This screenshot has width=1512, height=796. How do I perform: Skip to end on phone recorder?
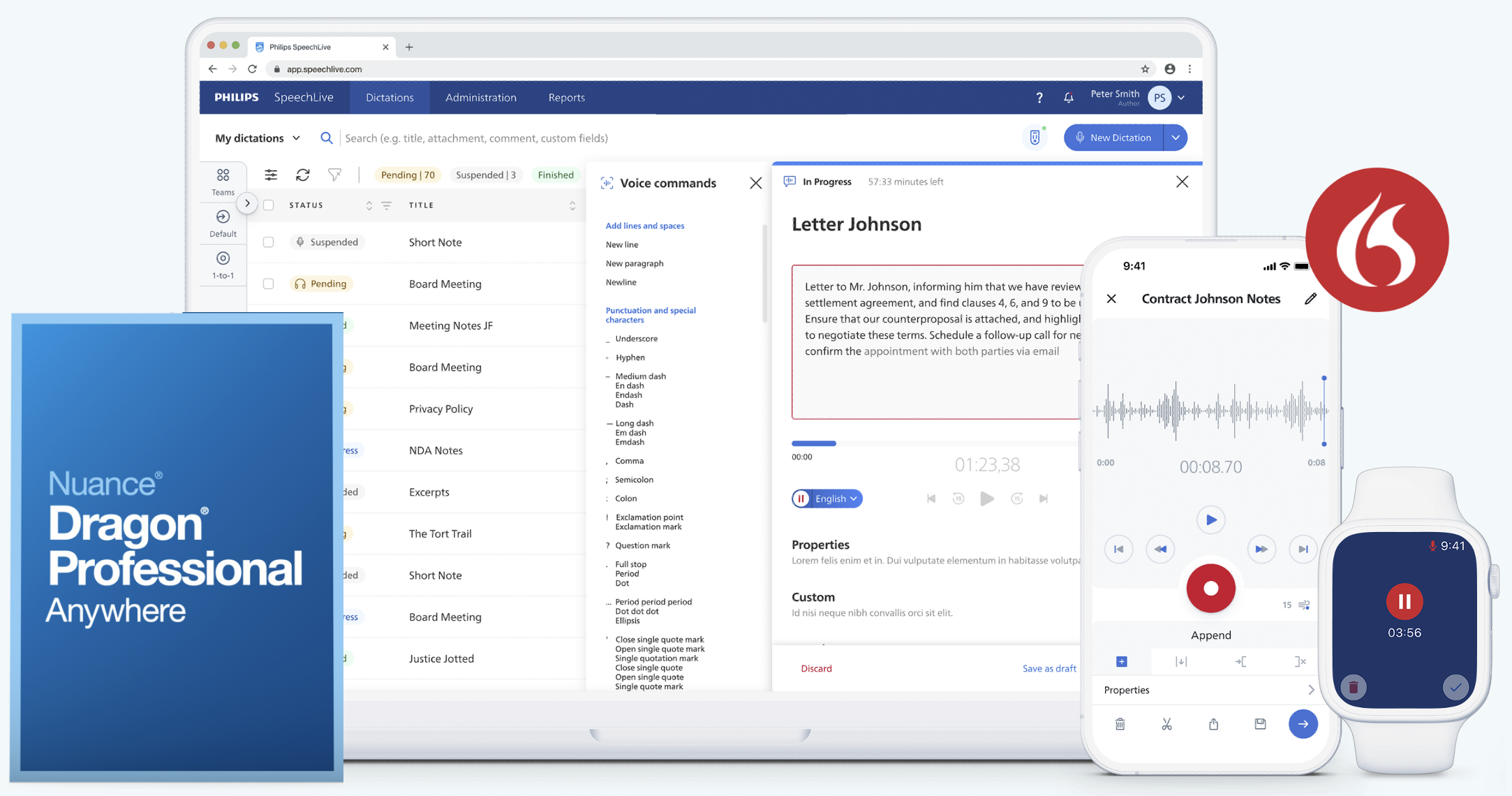(1303, 549)
